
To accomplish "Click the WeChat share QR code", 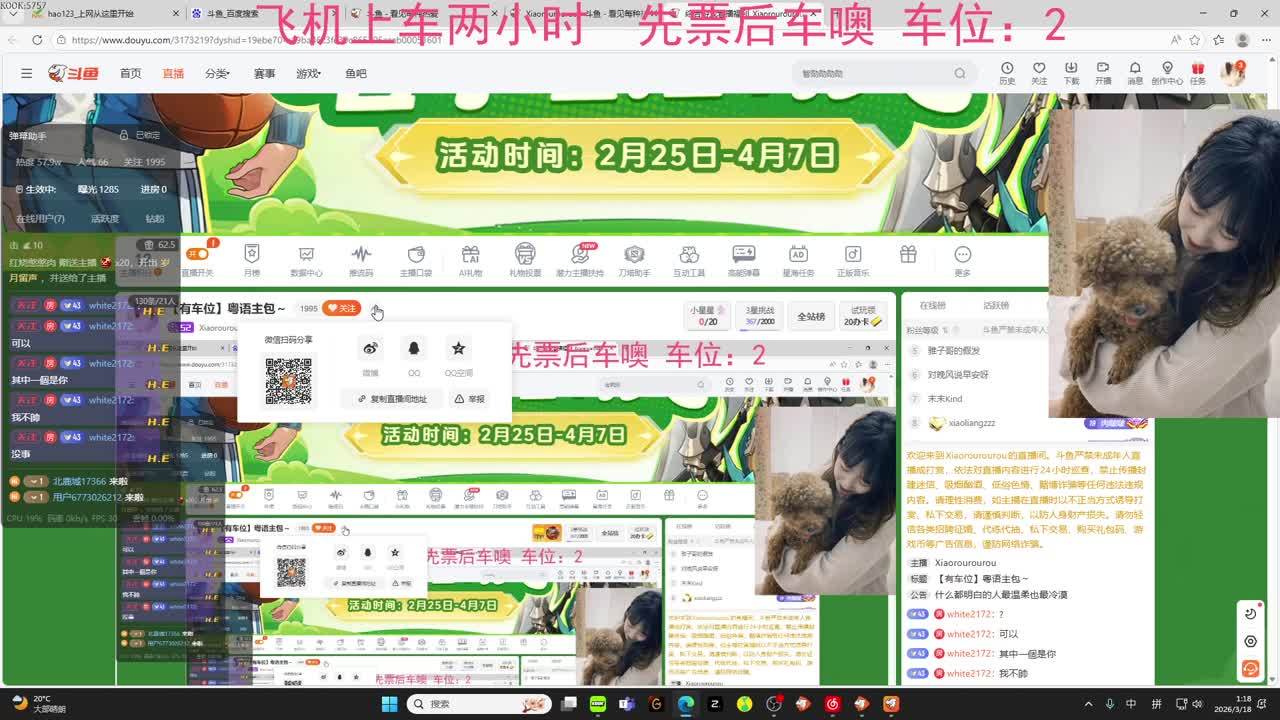I will click(x=288, y=381).
